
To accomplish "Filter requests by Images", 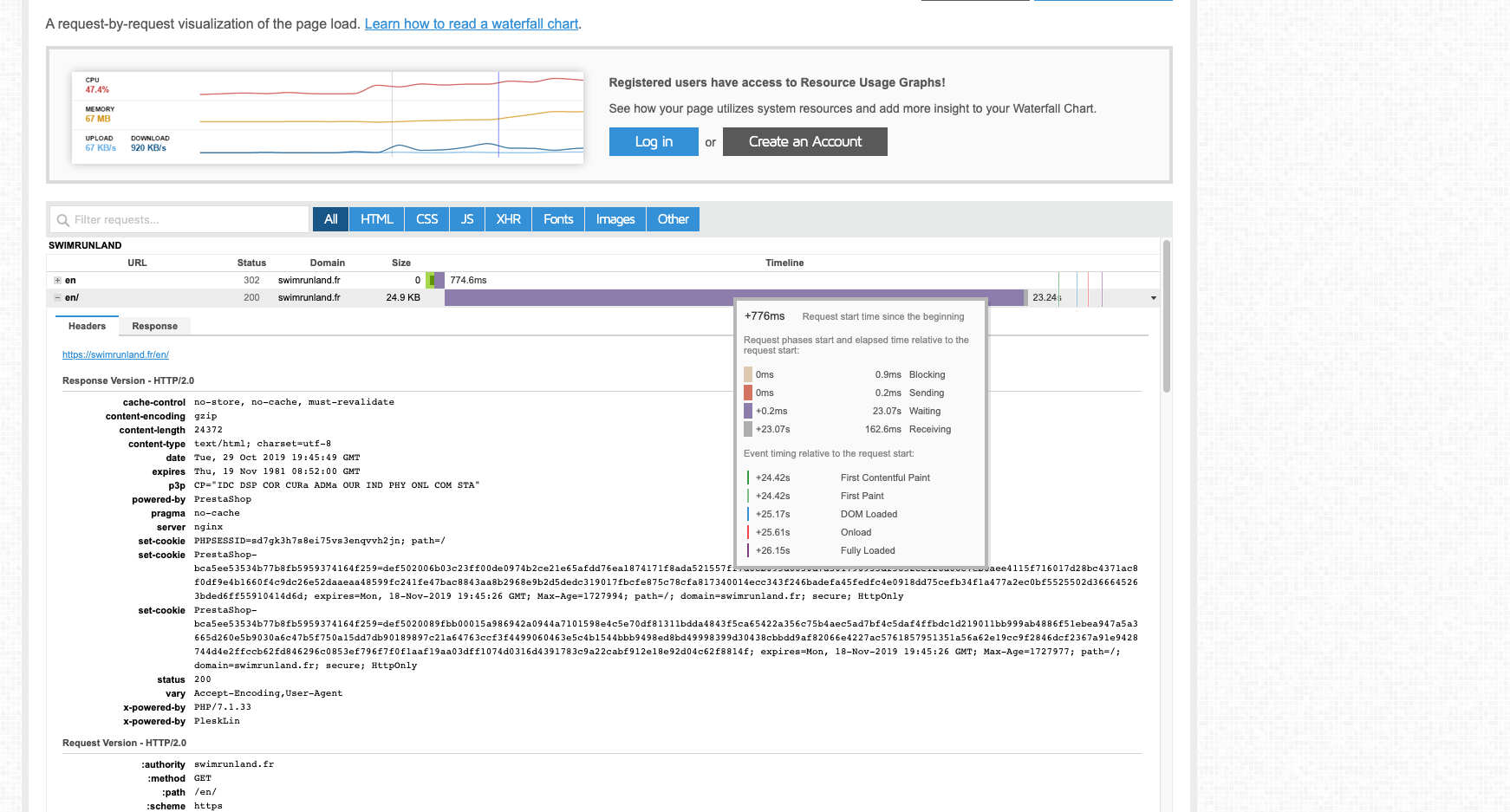I will (615, 219).
